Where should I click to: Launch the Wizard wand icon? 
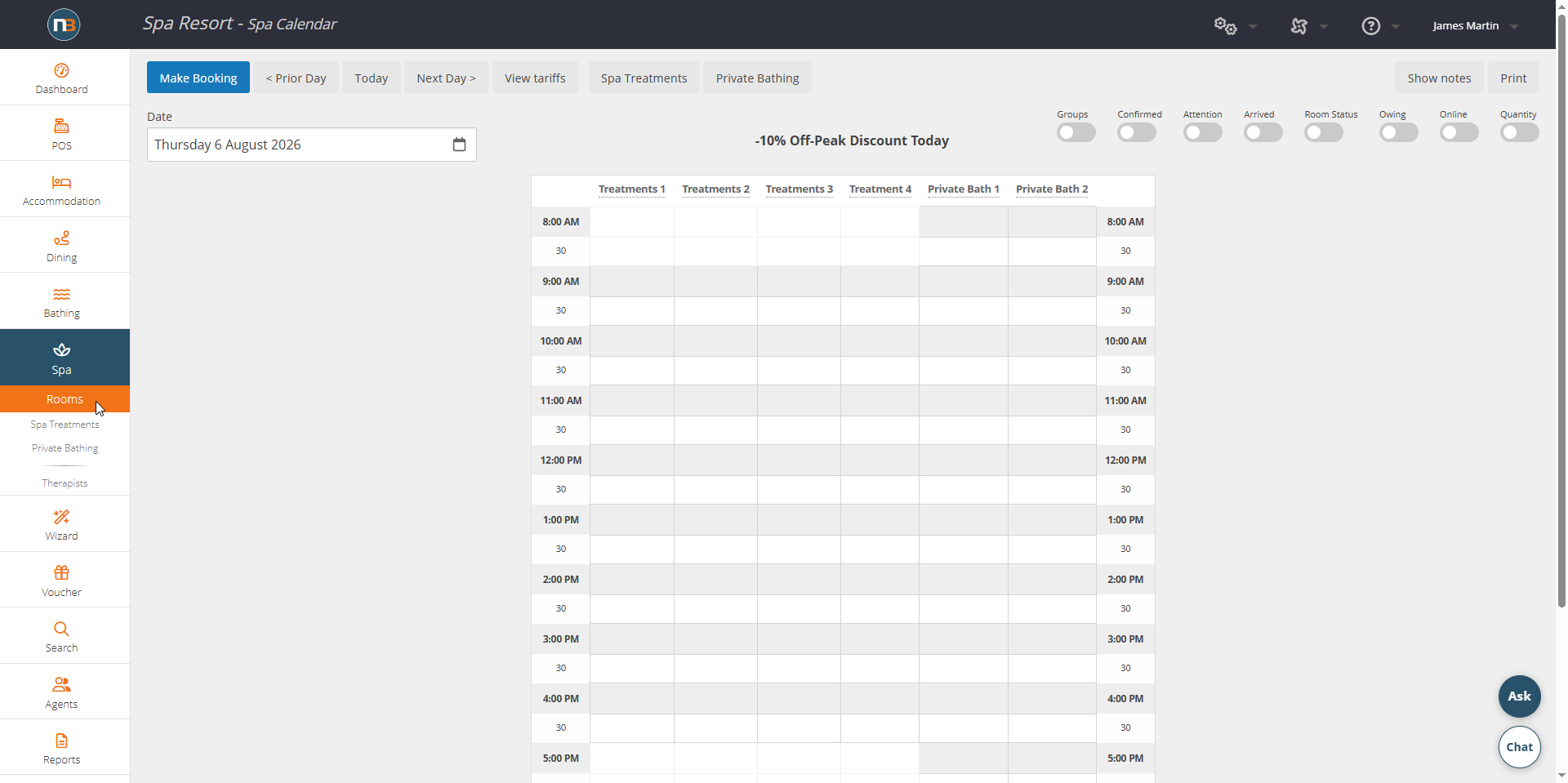coord(61,517)
